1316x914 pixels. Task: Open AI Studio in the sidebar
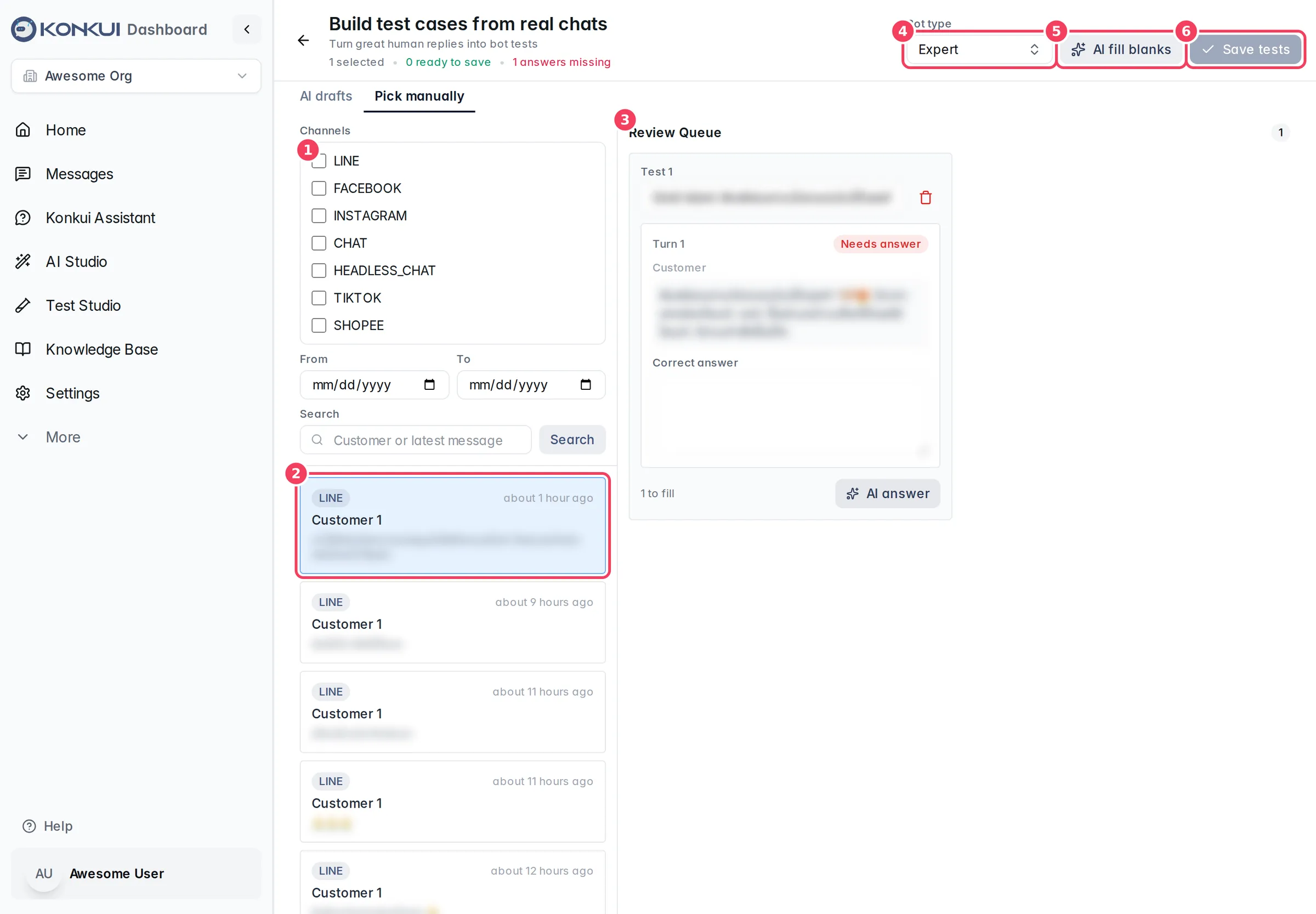tap(76, 262)
